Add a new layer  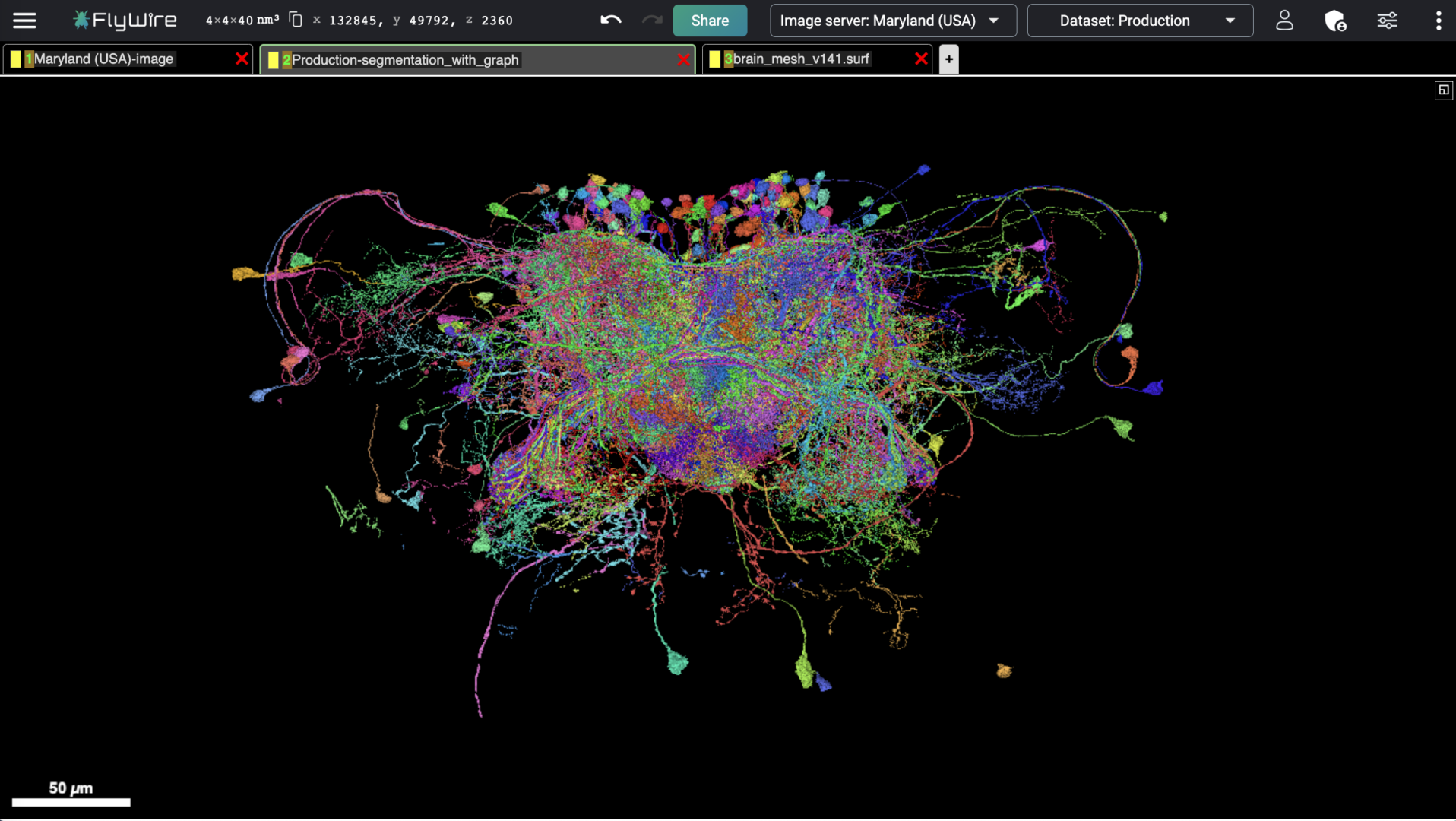tap(949, 59)
